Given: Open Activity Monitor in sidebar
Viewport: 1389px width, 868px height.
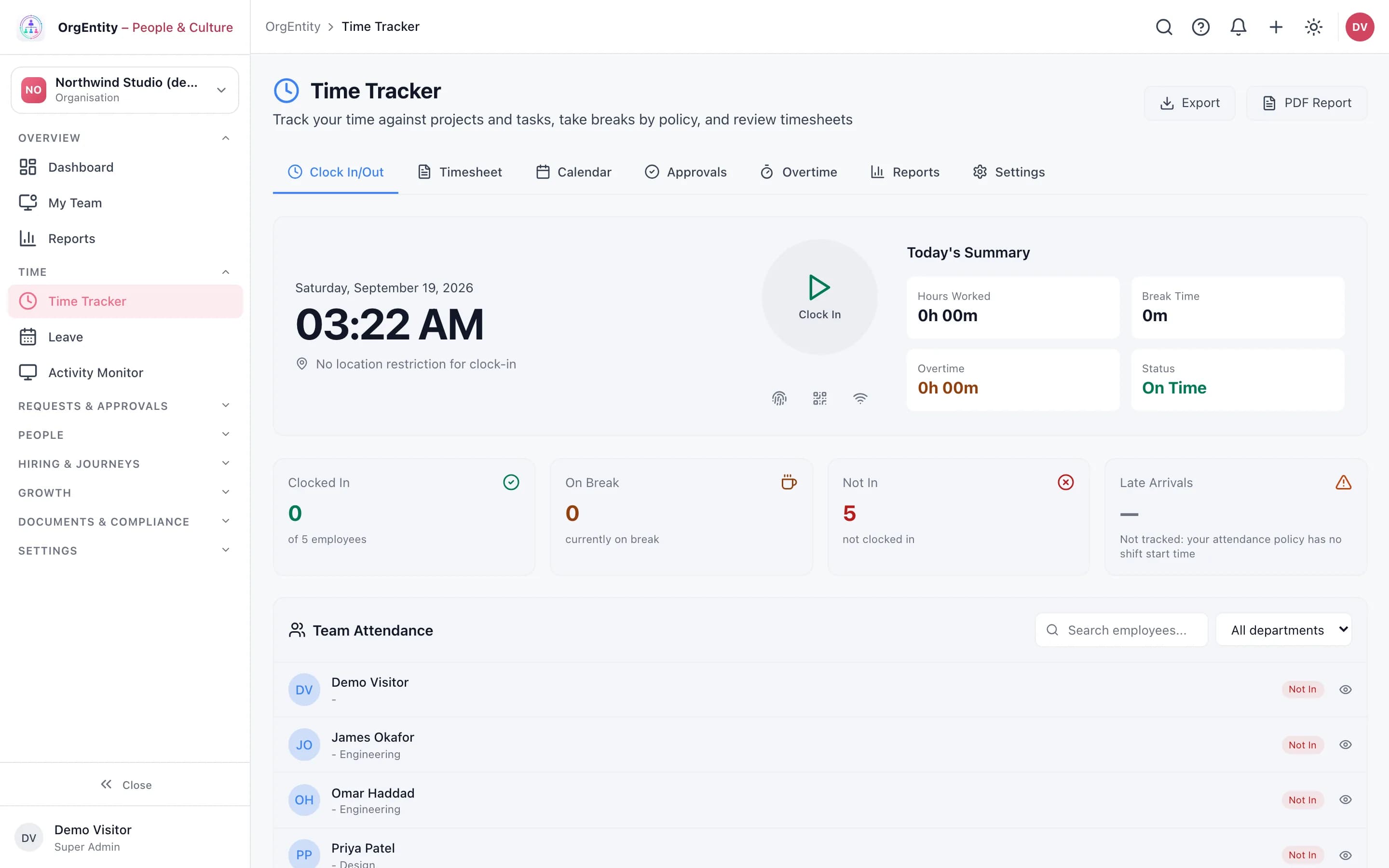Looking at the screenshot, I should pos(124,373).
